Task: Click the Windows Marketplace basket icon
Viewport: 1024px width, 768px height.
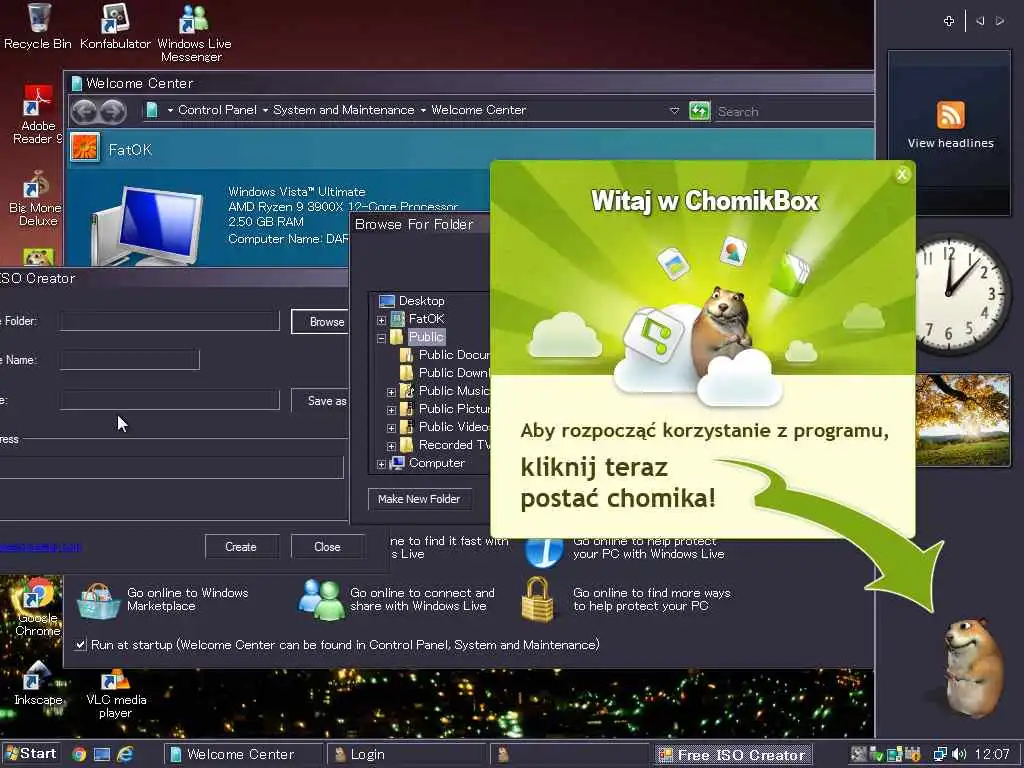Action: pos(98,600)
